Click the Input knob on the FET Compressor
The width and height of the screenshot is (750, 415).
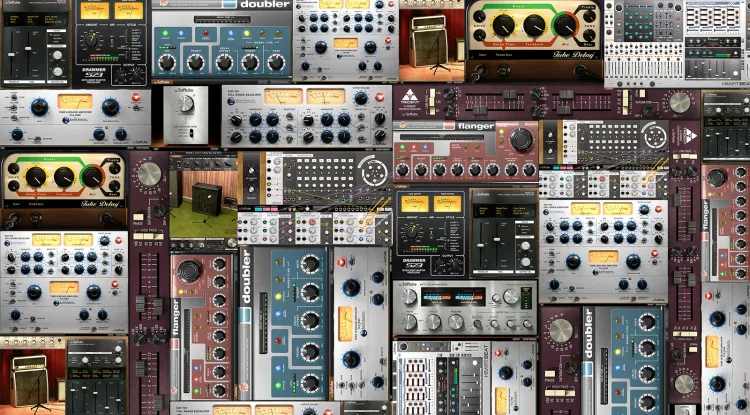[x=409, y=297]
